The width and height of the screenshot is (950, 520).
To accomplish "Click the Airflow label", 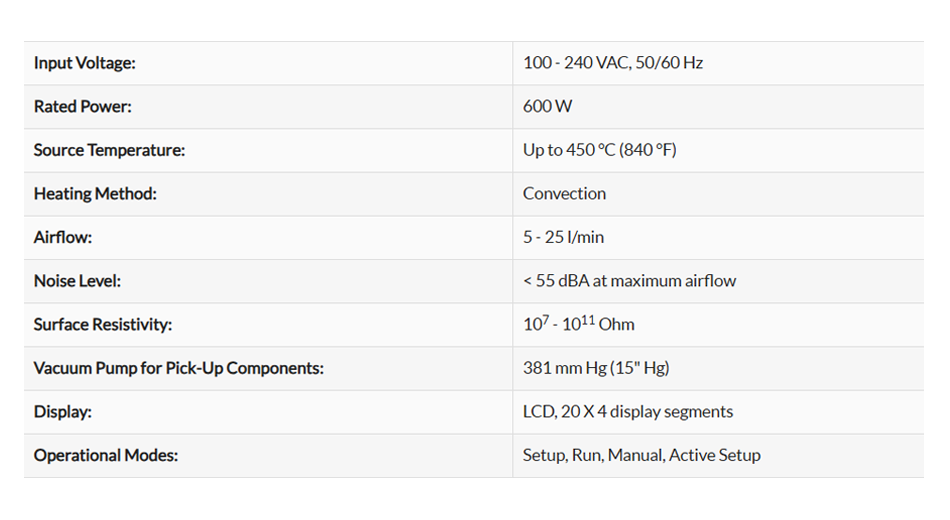I will pyautogui.click(x=63, y=238).
